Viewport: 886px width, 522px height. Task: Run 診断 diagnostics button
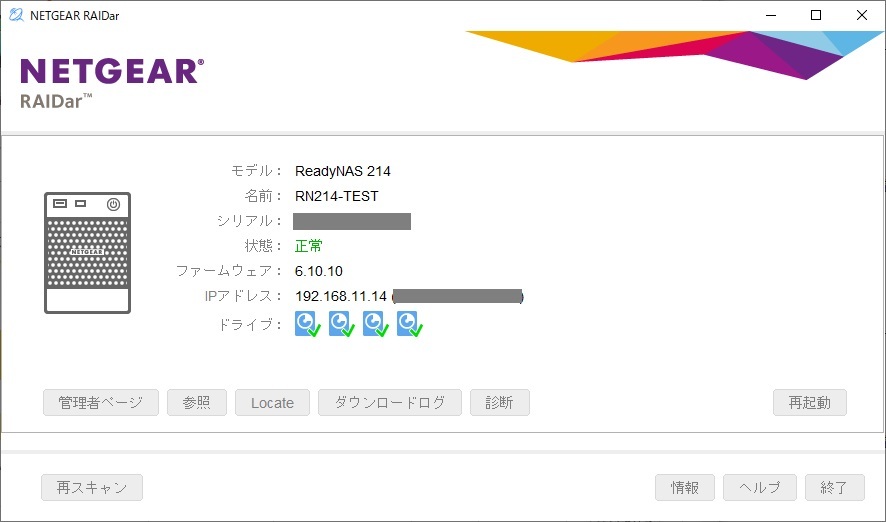[500, 402]
